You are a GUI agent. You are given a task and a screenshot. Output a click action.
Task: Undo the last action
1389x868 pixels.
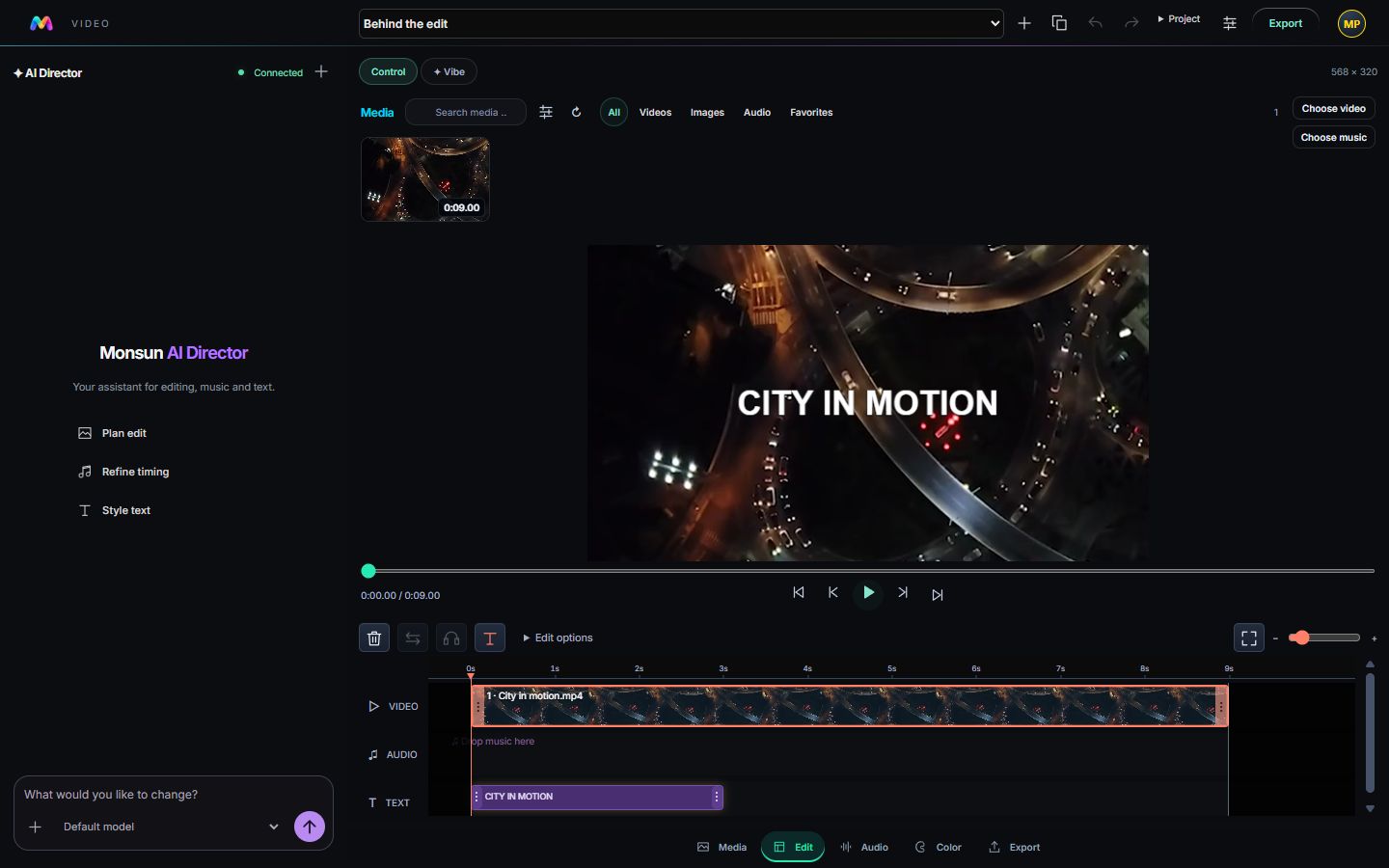[x=1095, y=23]
